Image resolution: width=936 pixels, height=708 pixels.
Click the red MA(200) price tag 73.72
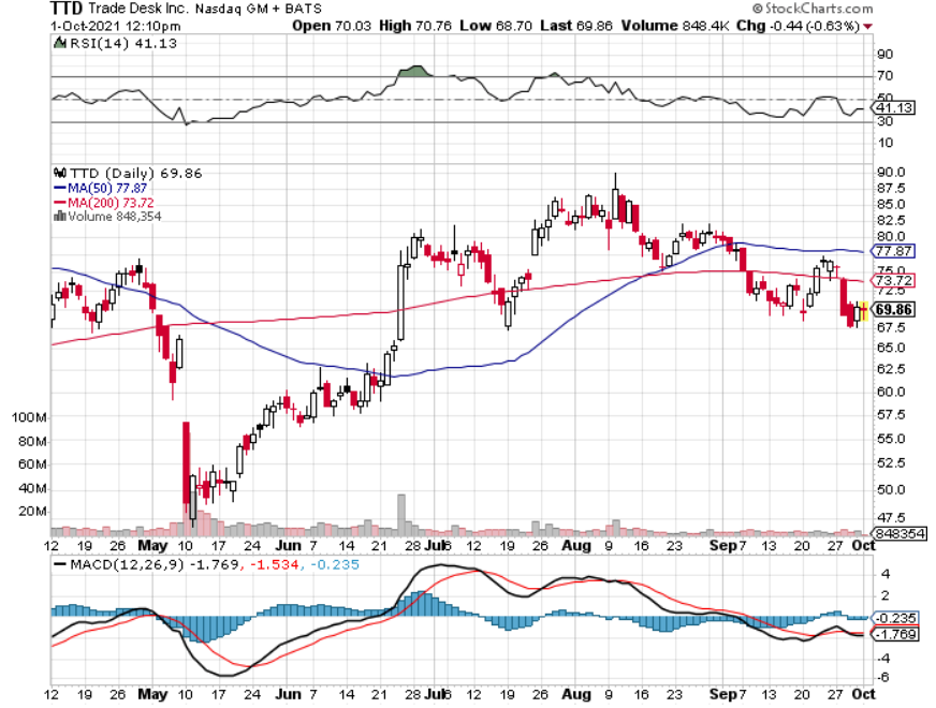[893, 281]
